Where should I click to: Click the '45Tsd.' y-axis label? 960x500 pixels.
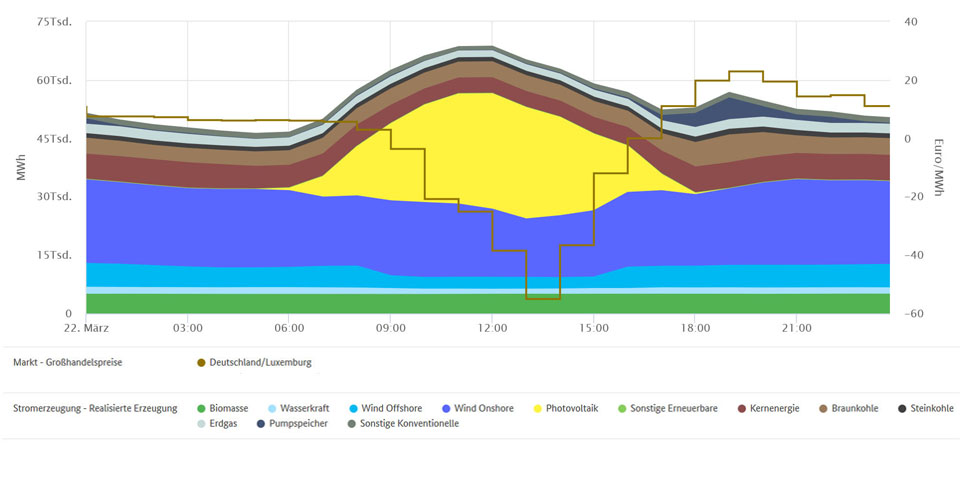(54, 139)
